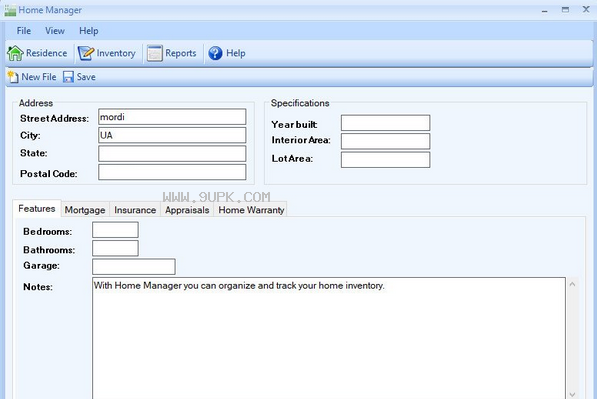597x399 pixels.
Task: Click the Reports calendar icon
Action: click(x=155, y=53)
